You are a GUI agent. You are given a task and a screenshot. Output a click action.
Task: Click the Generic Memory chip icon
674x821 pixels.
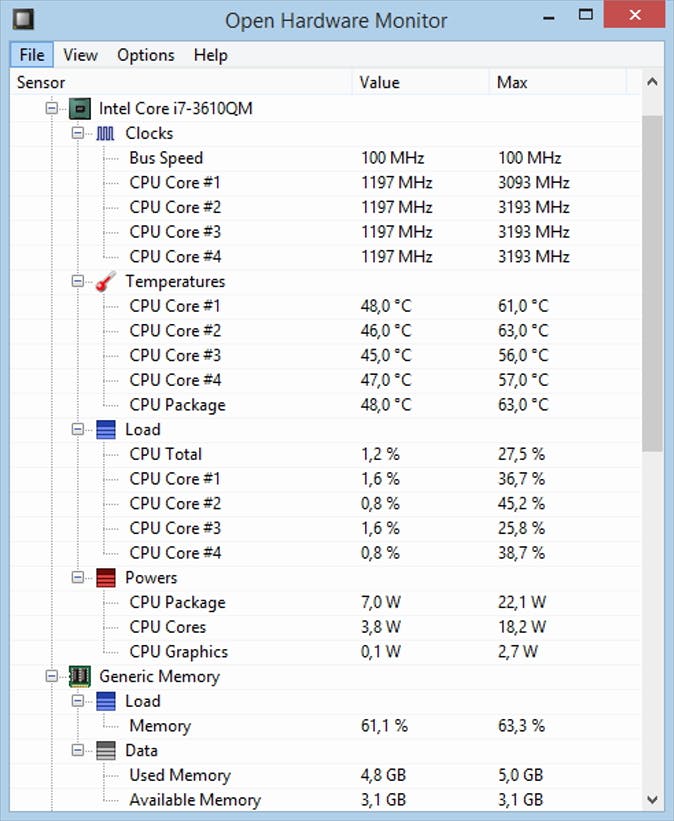click(x=81, y=677)
